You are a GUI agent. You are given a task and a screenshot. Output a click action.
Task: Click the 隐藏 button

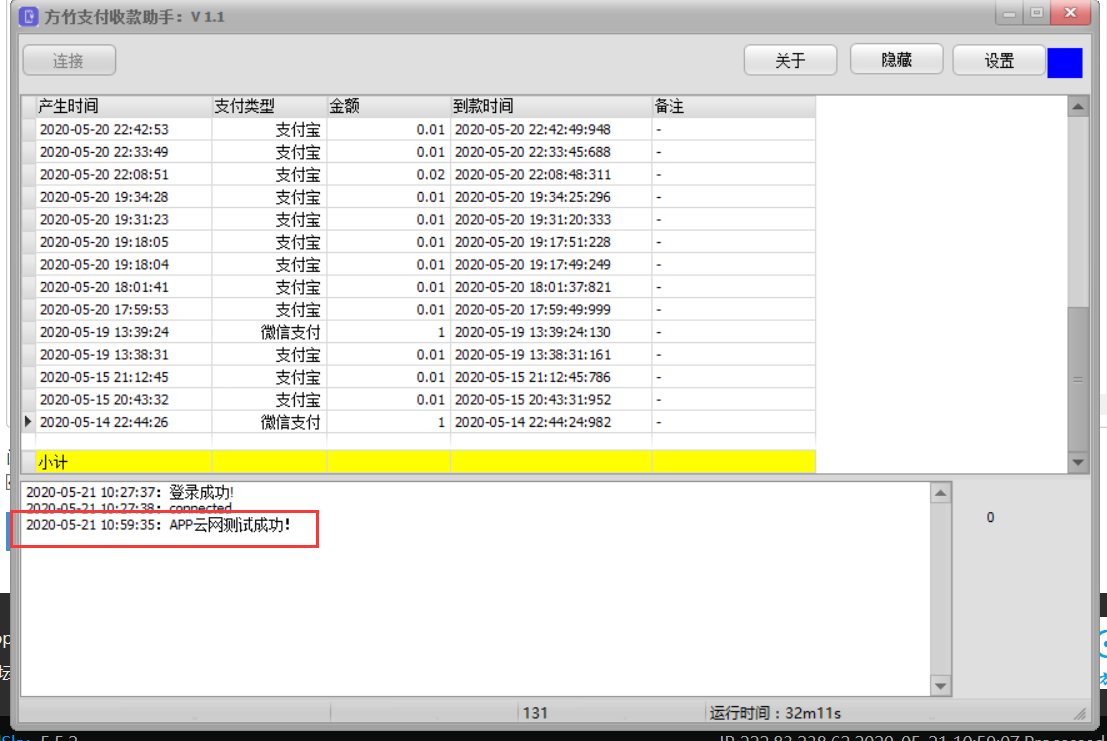(896, 60)
